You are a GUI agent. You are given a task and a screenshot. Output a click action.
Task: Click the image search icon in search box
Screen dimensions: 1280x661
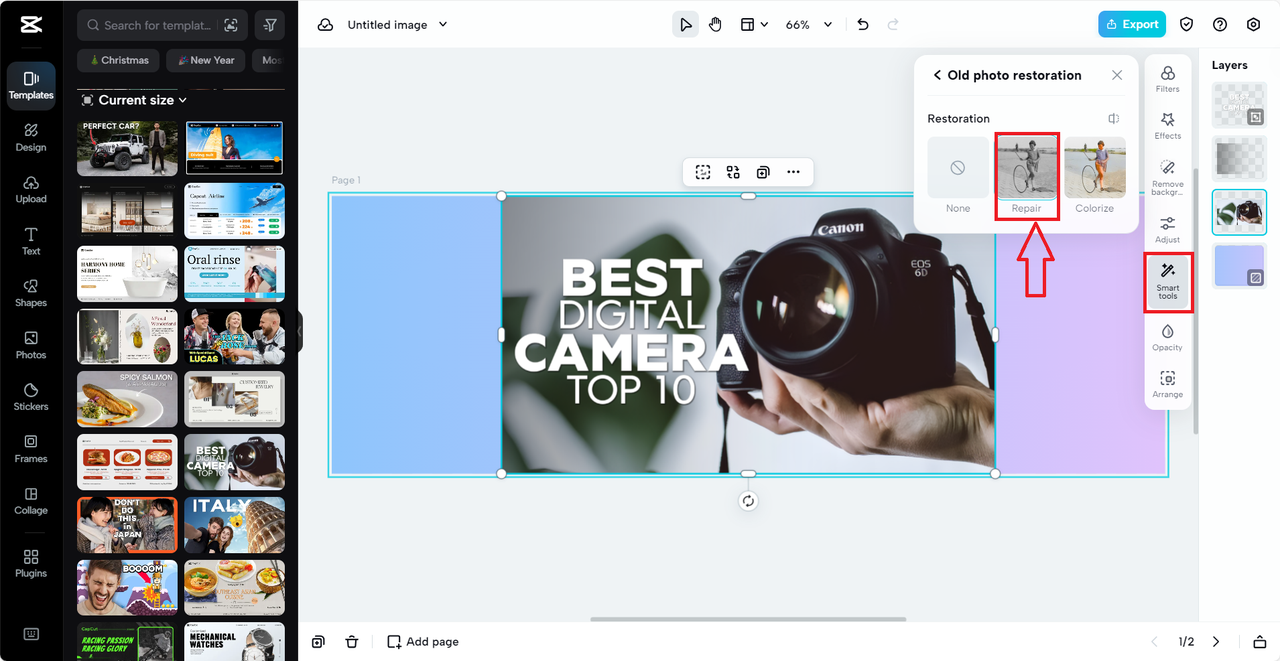coord(231,25)
